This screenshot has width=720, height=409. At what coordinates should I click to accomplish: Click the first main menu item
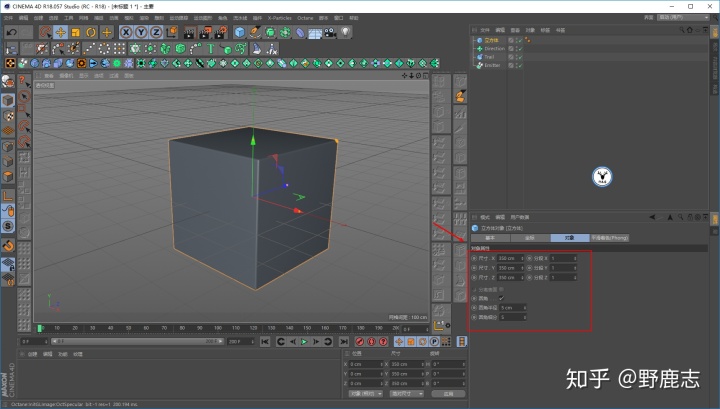coord(9,18)
